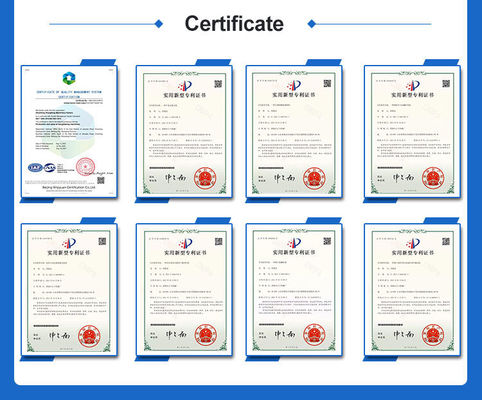Click the blue diamond left of Certificate heading
The height and width of the screenshot is (400, 482).
(159, 24)
